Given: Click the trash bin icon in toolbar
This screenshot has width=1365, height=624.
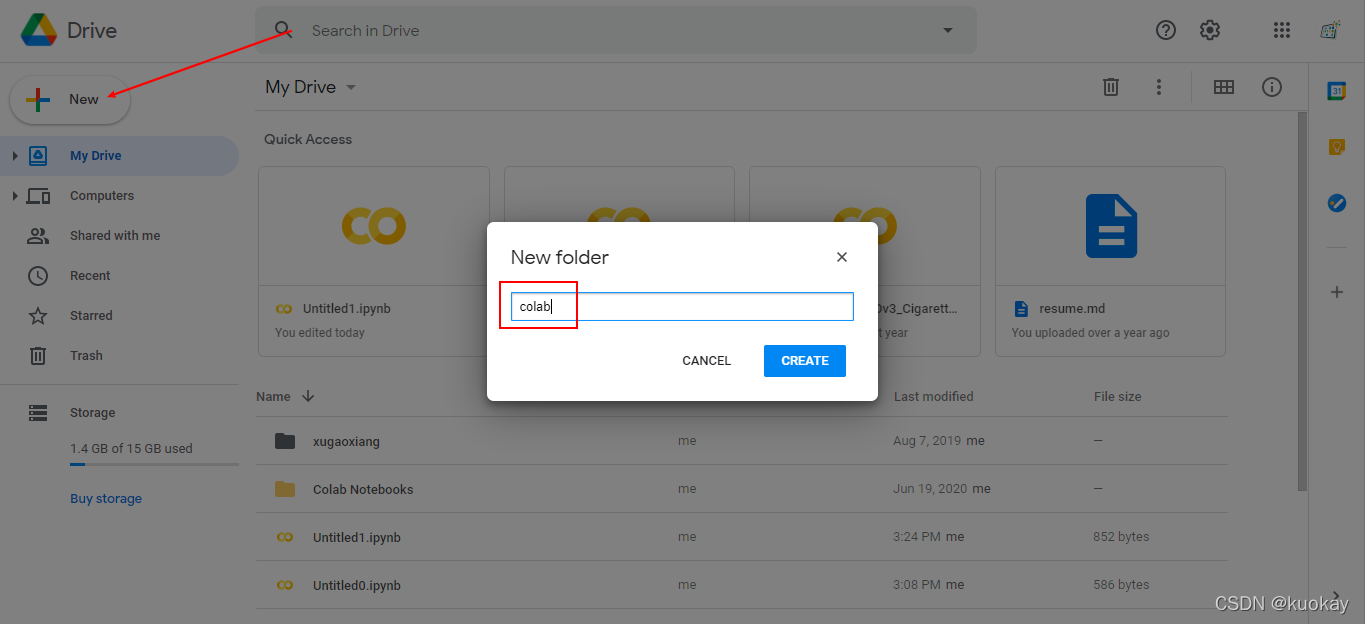Looking at the screenshot, I should pos(1110,87).
